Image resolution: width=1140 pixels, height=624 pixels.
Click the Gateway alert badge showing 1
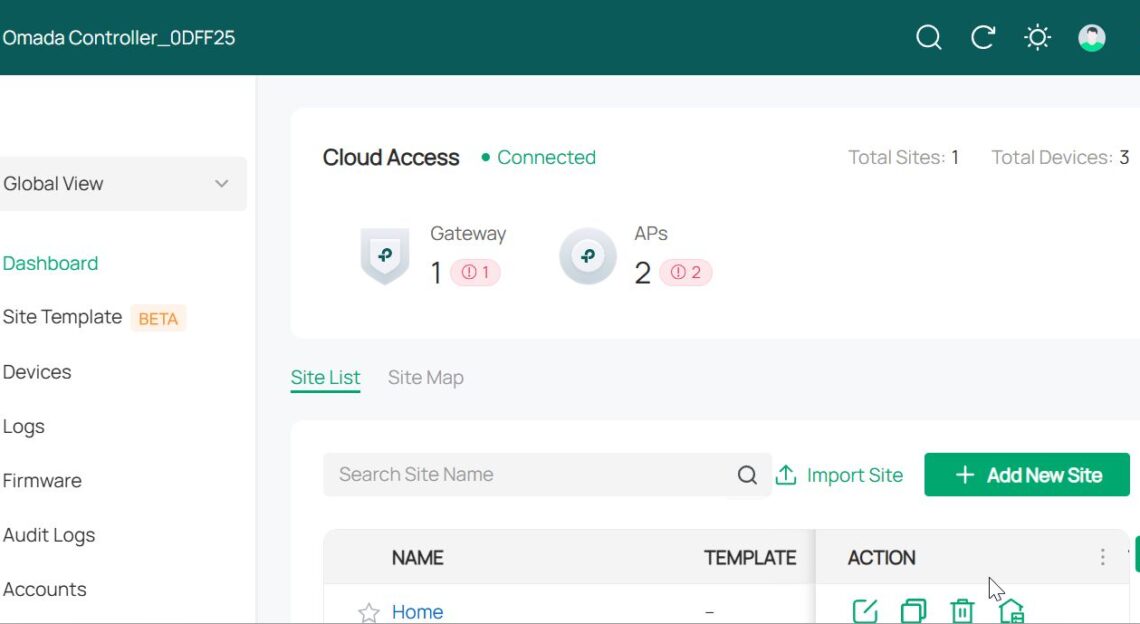[x=474, y=272]
